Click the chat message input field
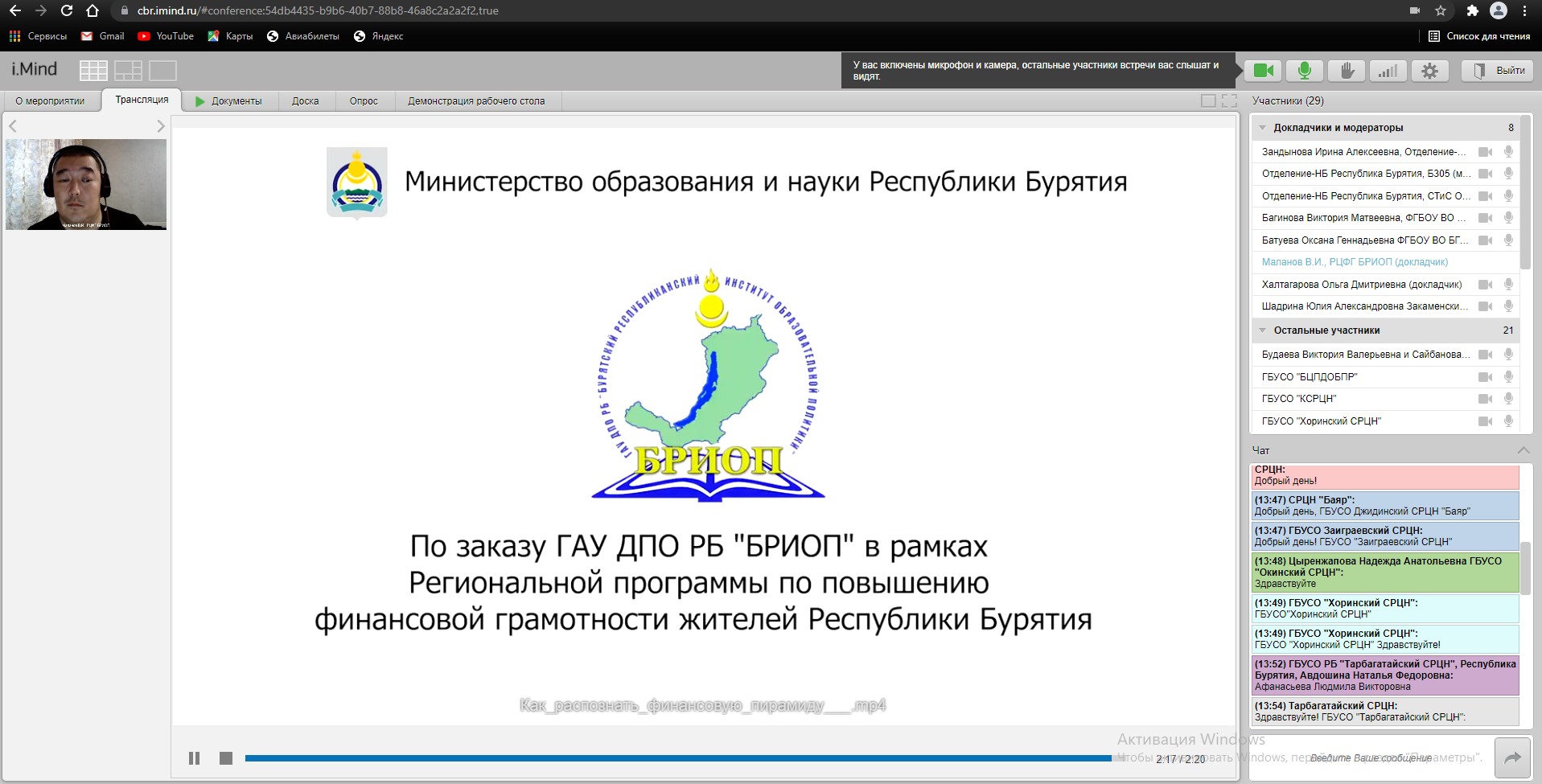The width and height of the screenshot is (1542, 784). click(x=1371, y=757)
